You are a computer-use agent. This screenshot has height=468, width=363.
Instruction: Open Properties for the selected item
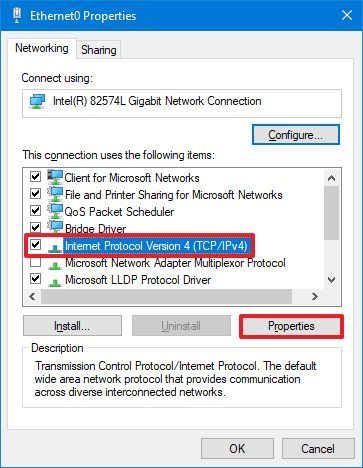291,326
